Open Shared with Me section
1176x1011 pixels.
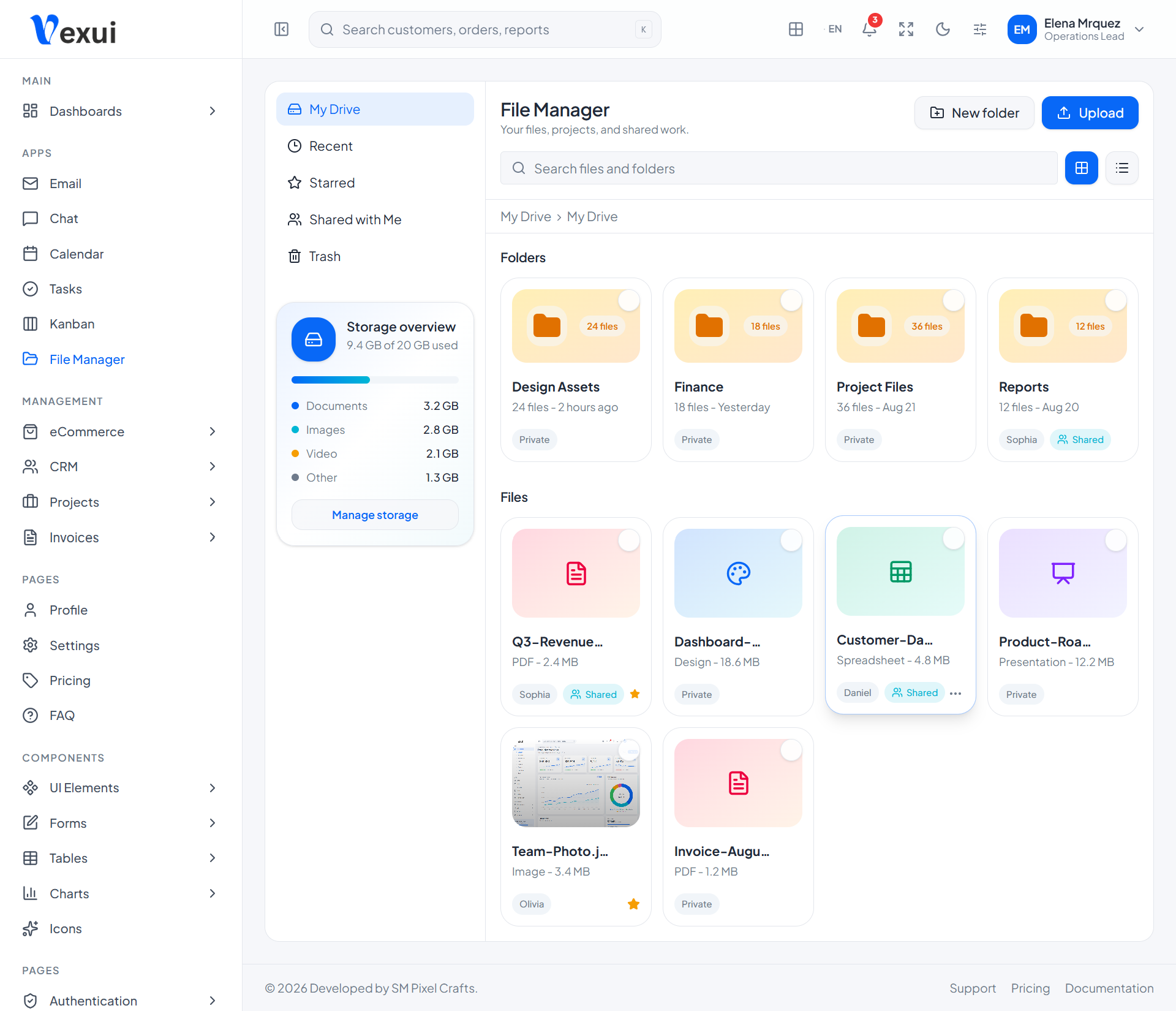[375, 219]
